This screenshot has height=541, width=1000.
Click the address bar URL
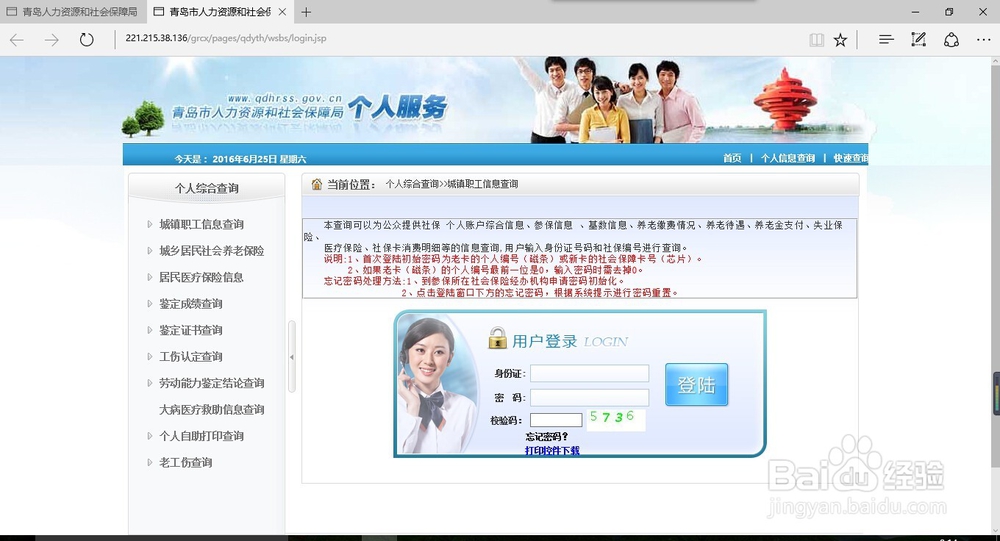pyautogui.click(x=226, y=38)
